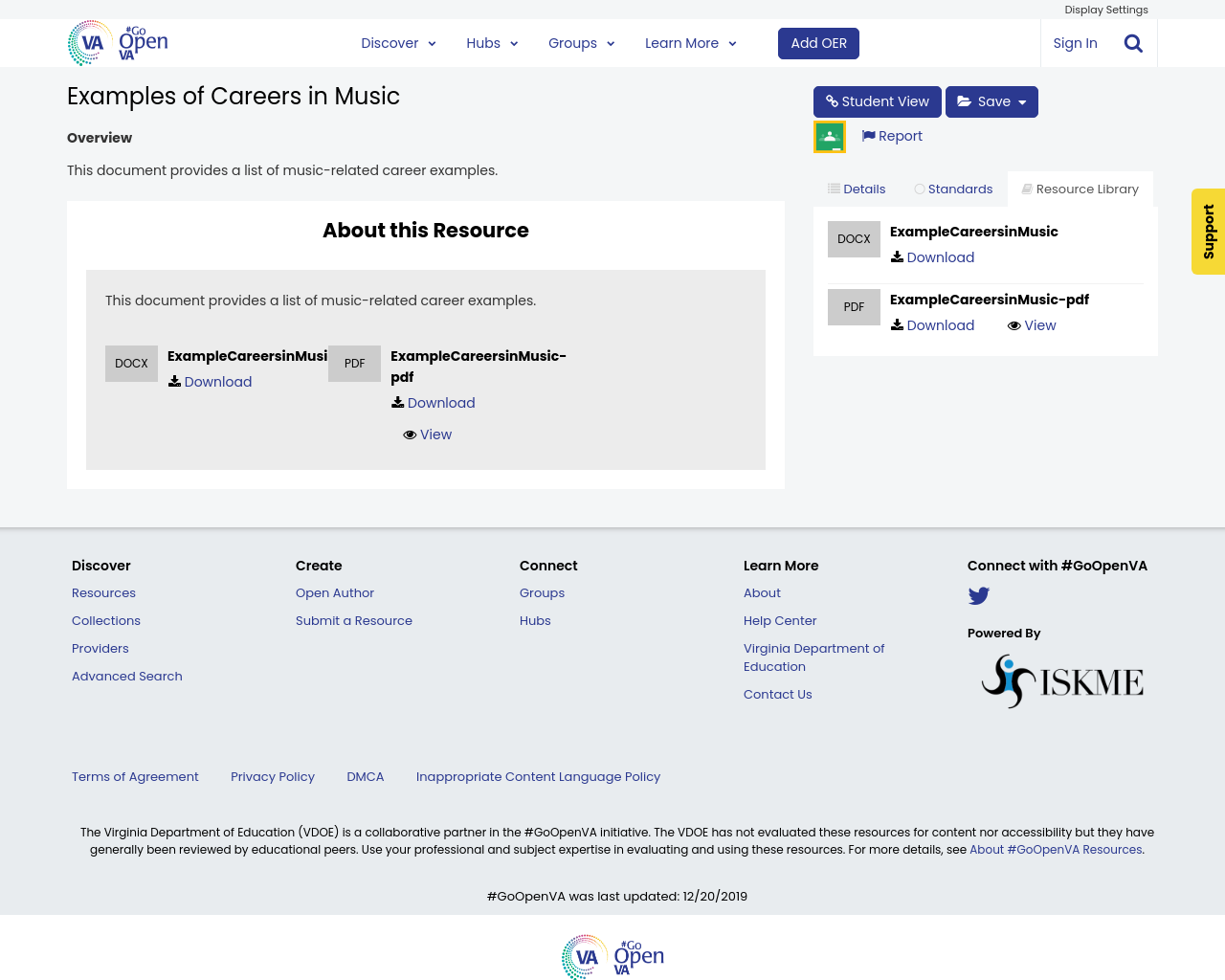This screenshot has width=1225, height=980.
Task: Click the Twitter bird icon
Action: (x=978, y=595)
